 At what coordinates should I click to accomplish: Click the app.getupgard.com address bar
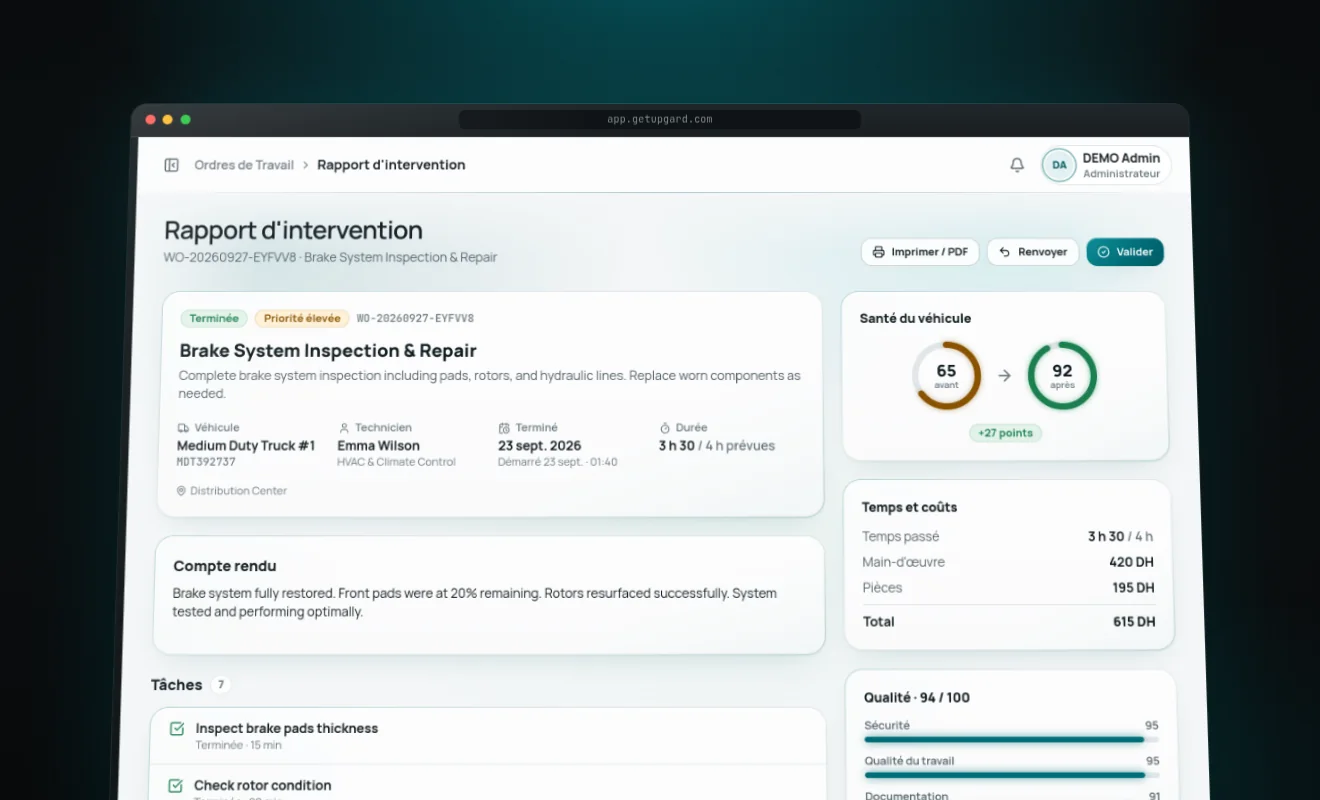(660, 119)
